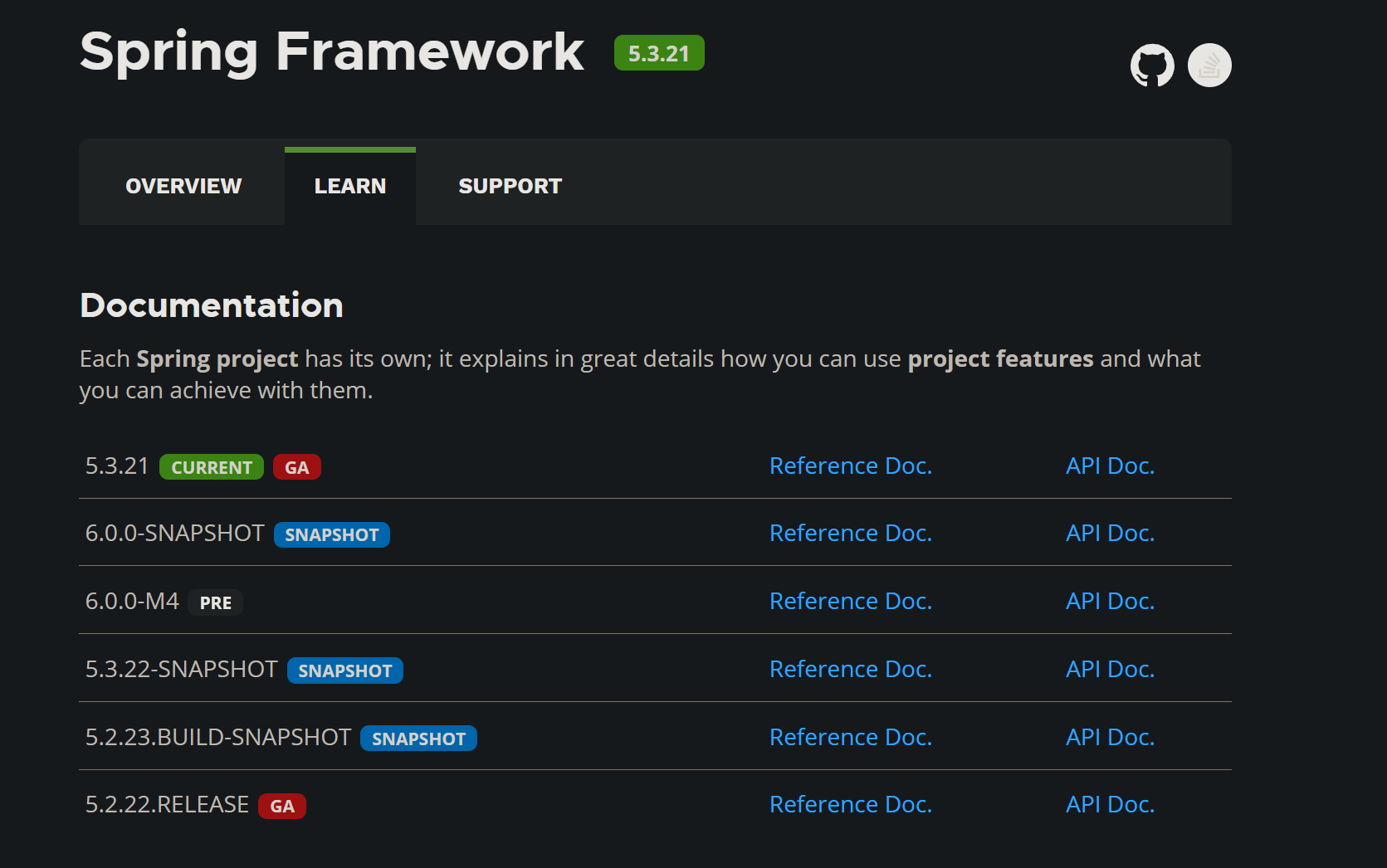
Task: Open API Doc. for 6.0.0-M4
Action: pos(1110,601)
